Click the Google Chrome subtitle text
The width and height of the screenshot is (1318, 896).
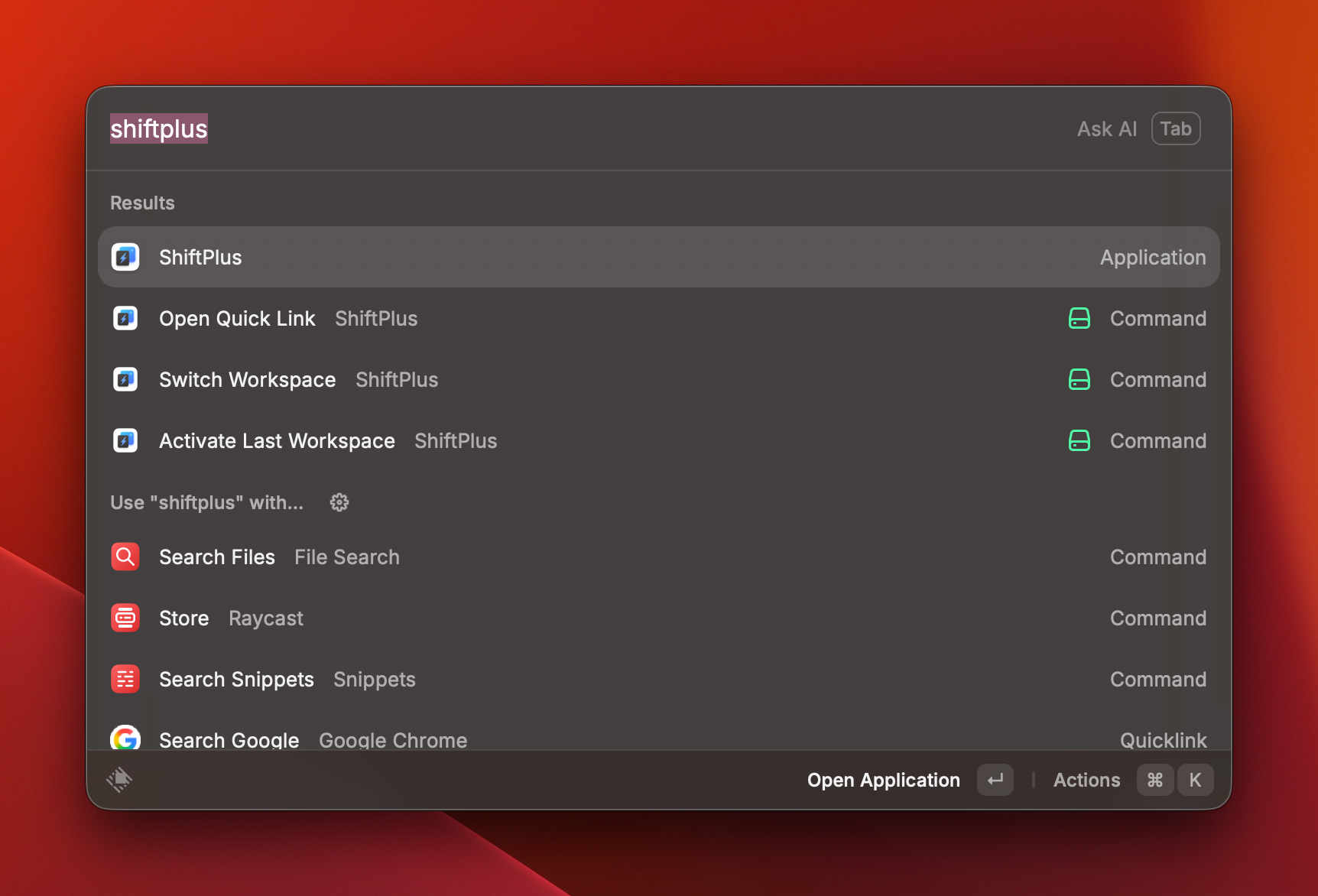[x=393, y=740]
